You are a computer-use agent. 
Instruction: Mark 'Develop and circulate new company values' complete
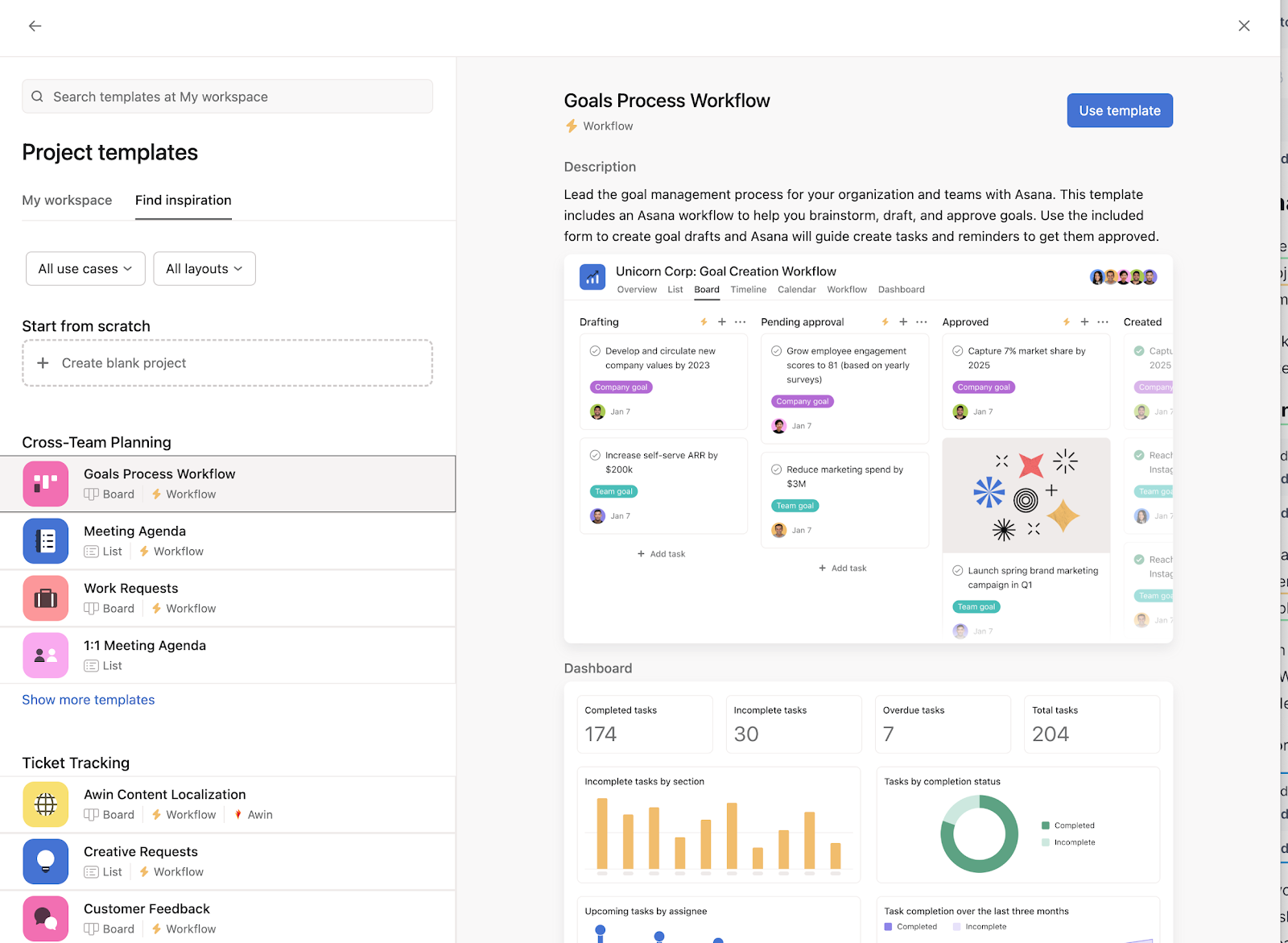pos(595,351)
